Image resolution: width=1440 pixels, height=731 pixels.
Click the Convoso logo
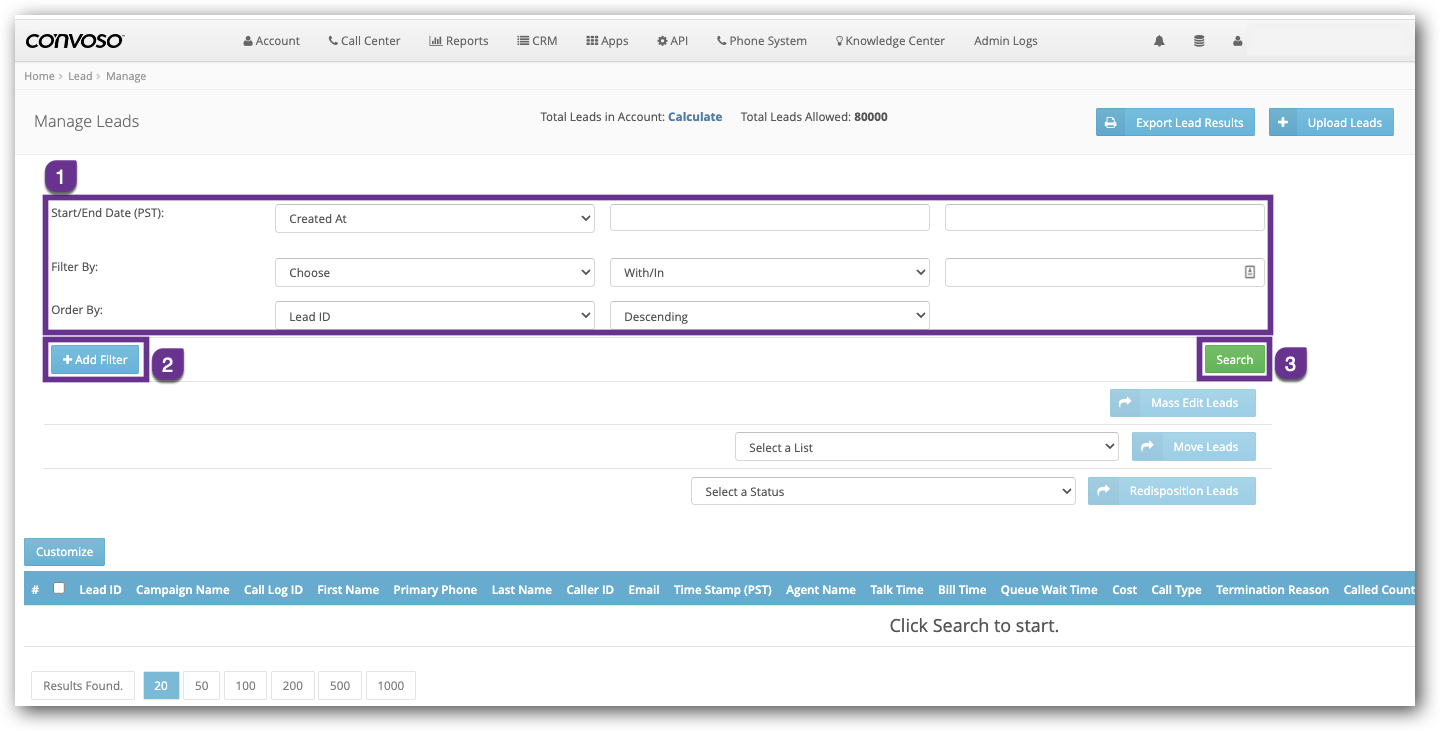(x=75, y=41)
